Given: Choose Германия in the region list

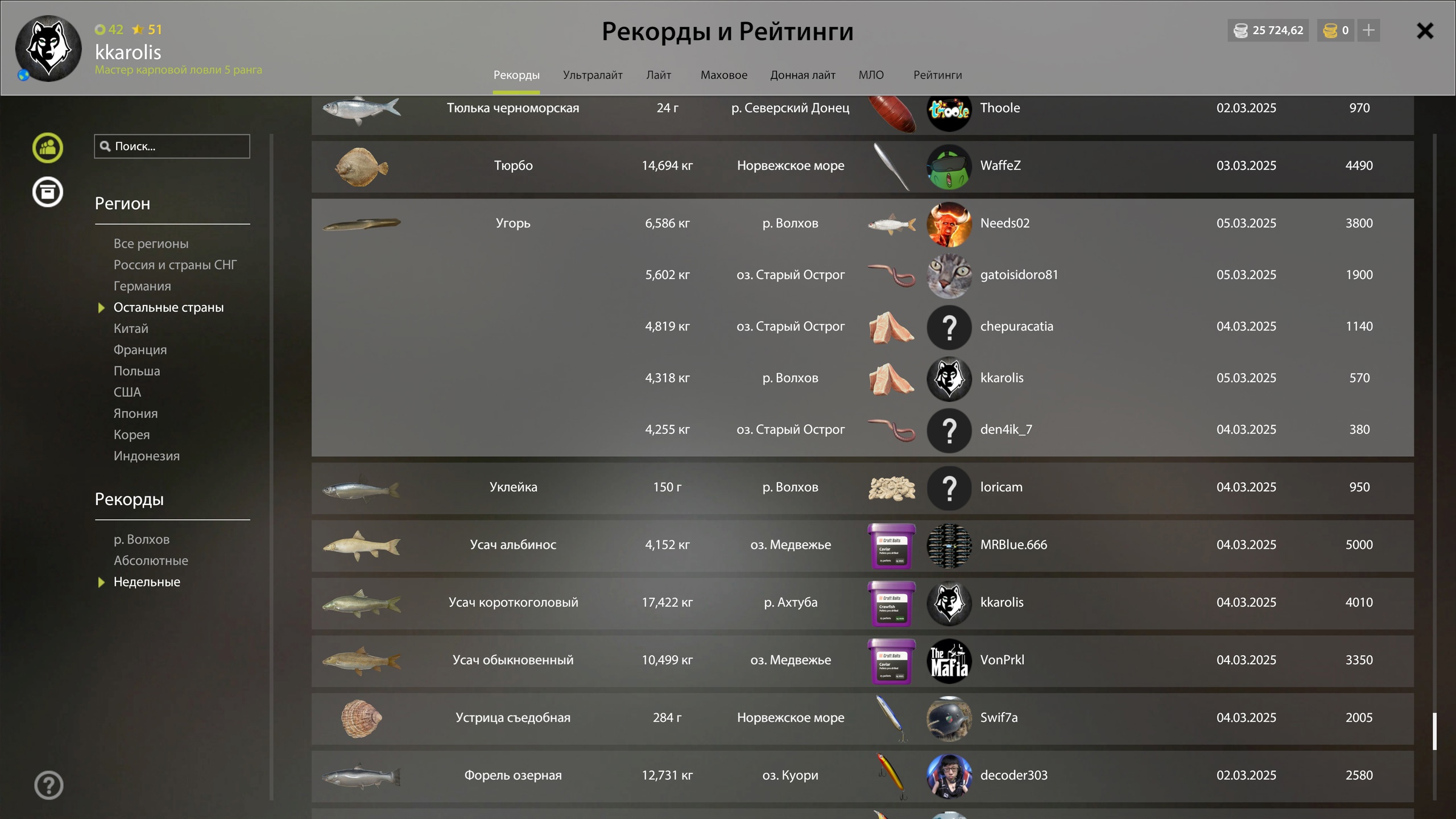Looking at the screenshot, I should [x=142, y=286].
